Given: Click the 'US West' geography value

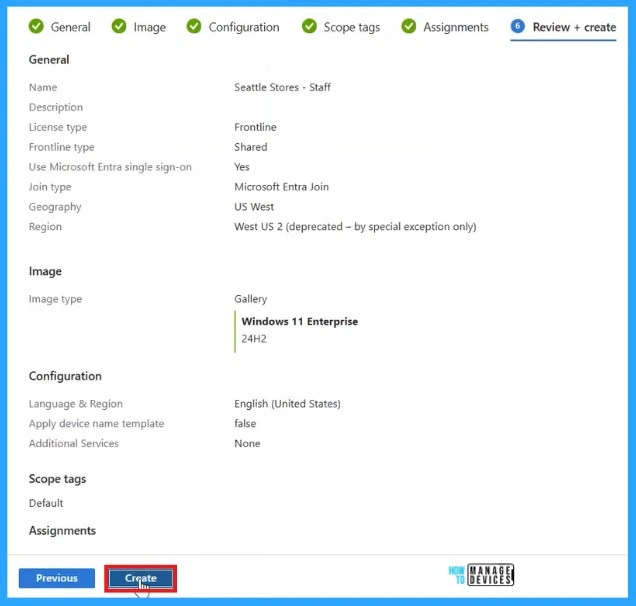Looking at the screenshot, I should pyautogui.click(x=254, y=206).
